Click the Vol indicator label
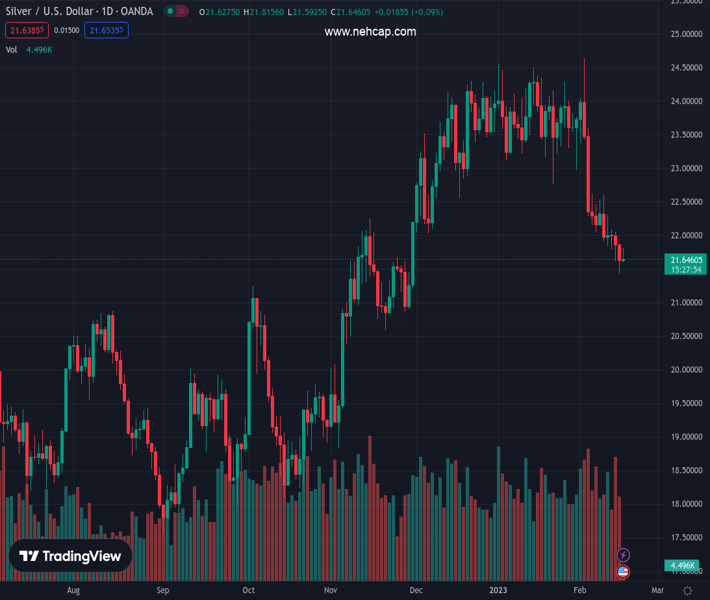This screenshot has width=710, height=600. coord(11,49)
